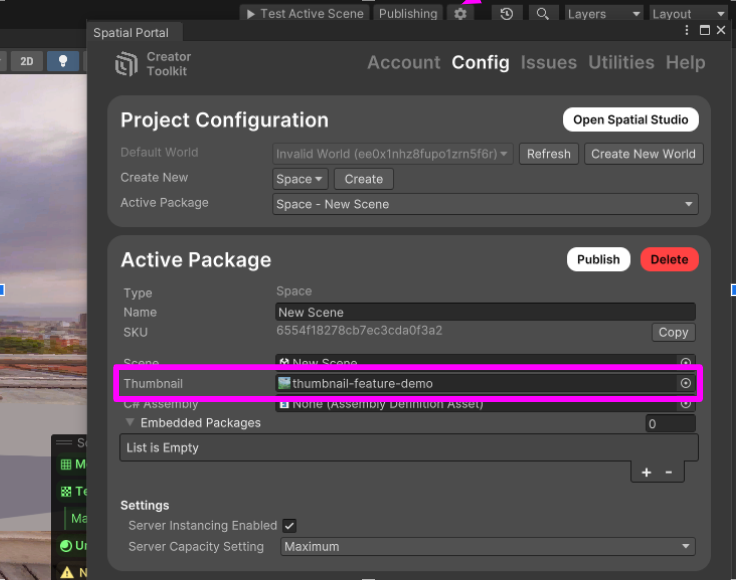Viewport: 736px width, 580px height.
Task: Click the minus icon under Embedded Packages
Action: point(669,472)
